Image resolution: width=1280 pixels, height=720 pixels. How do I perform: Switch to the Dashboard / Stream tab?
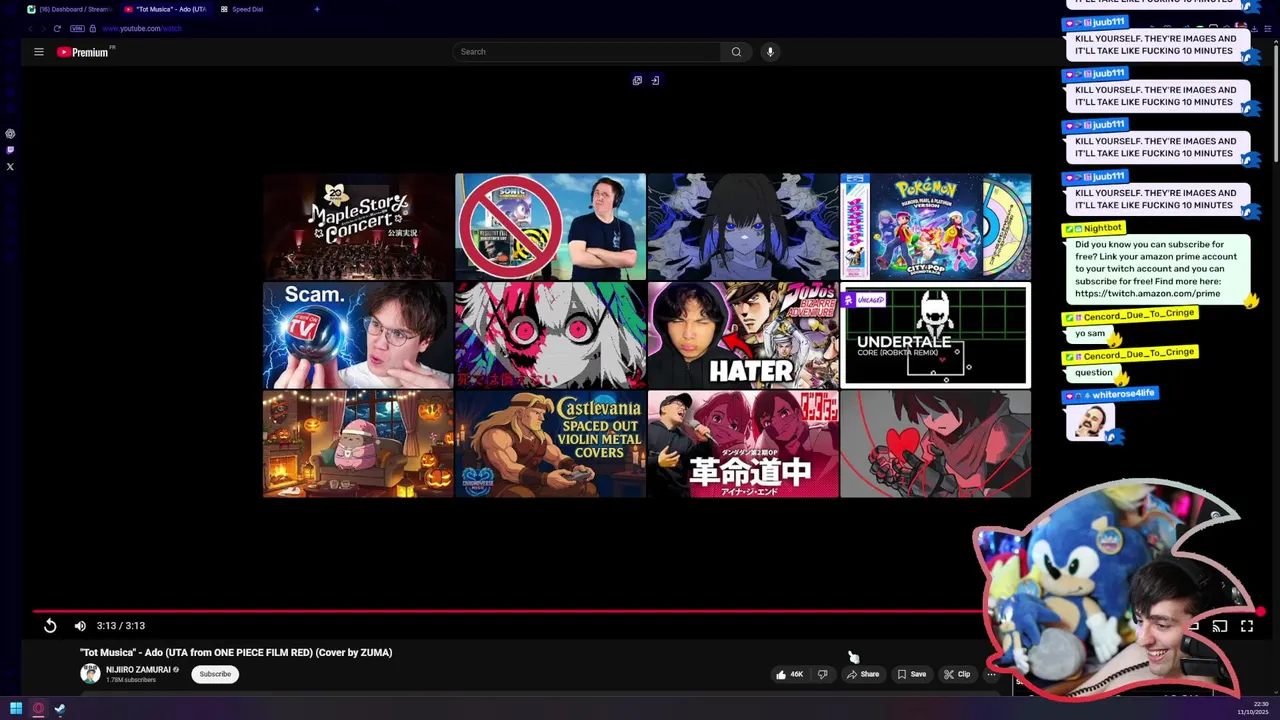[68, 9]
